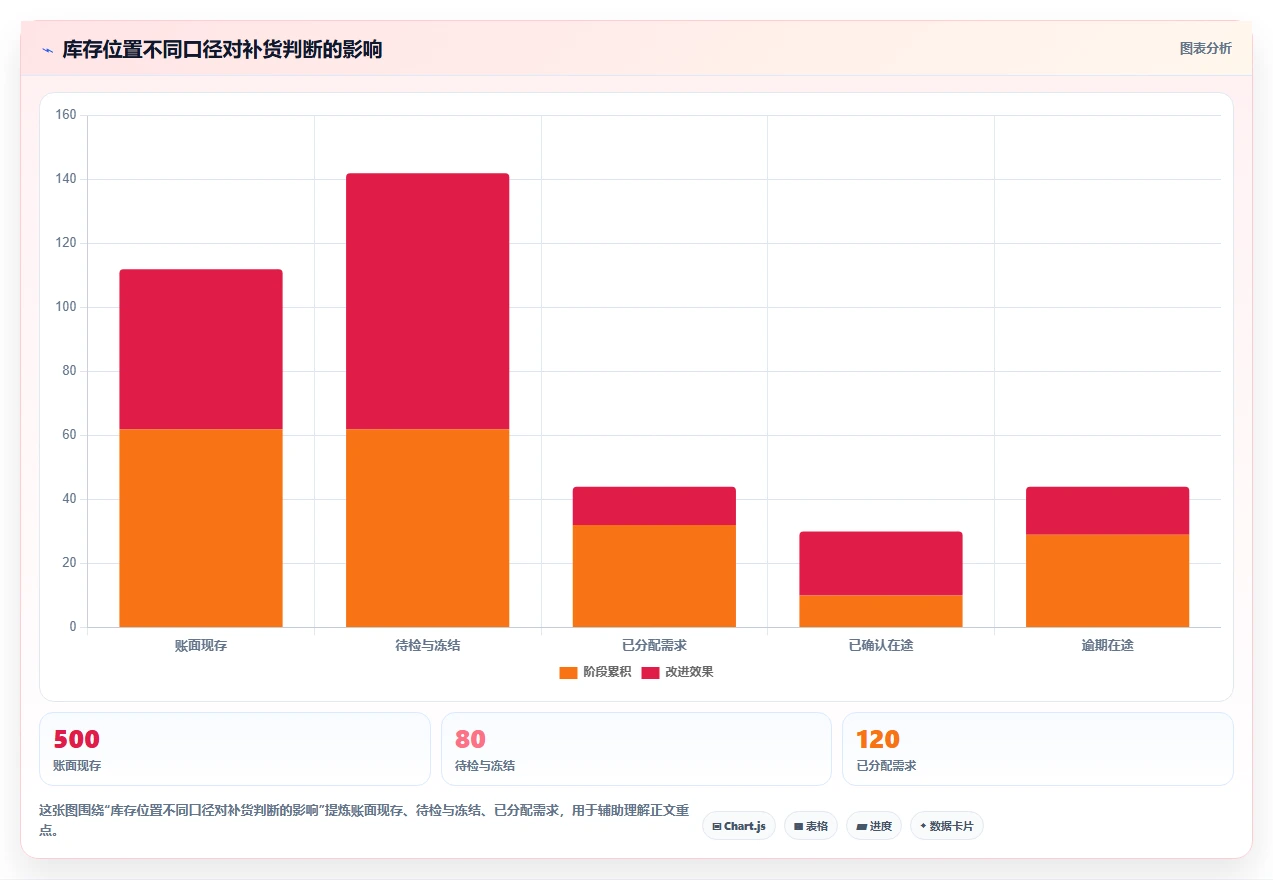Click the red segment of 已确认在途 bar
1273x880 pixels.
[881, 563]
